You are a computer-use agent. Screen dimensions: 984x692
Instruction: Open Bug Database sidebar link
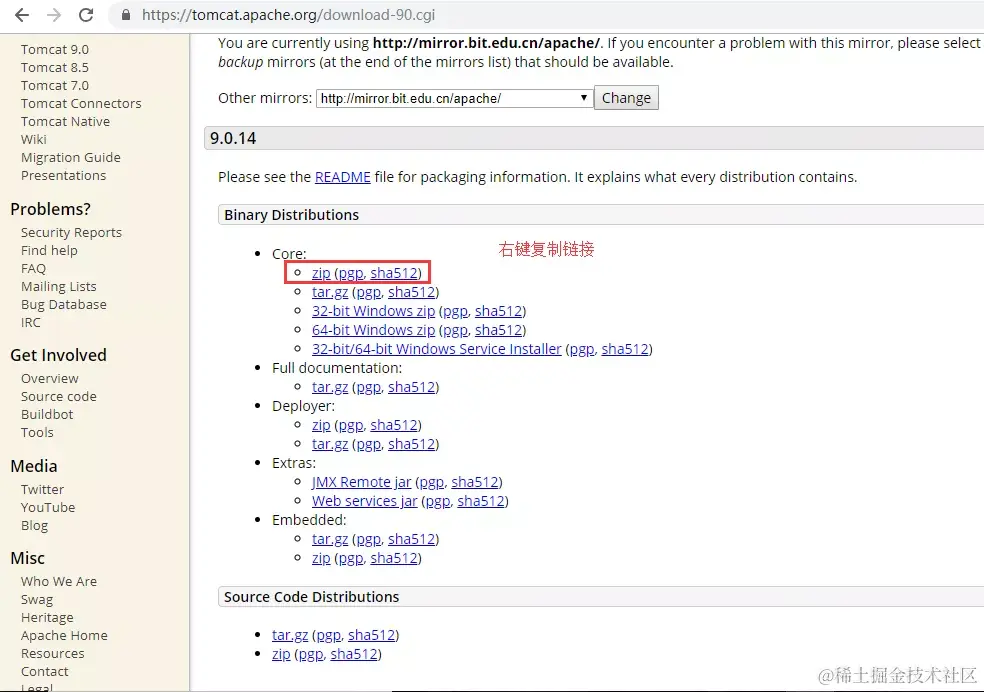64,305
